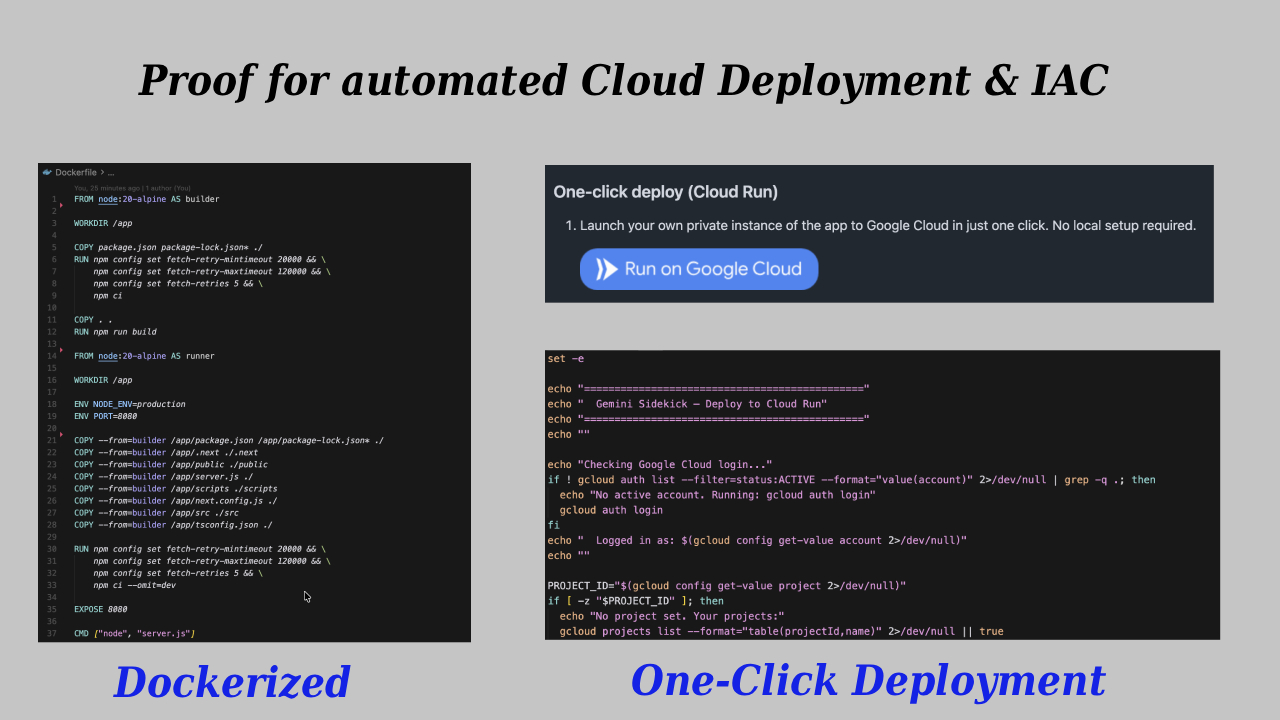Open the underlined node link in the builder line
The width and height of the screenshot is (1280, 720).
tap(108, 199)
